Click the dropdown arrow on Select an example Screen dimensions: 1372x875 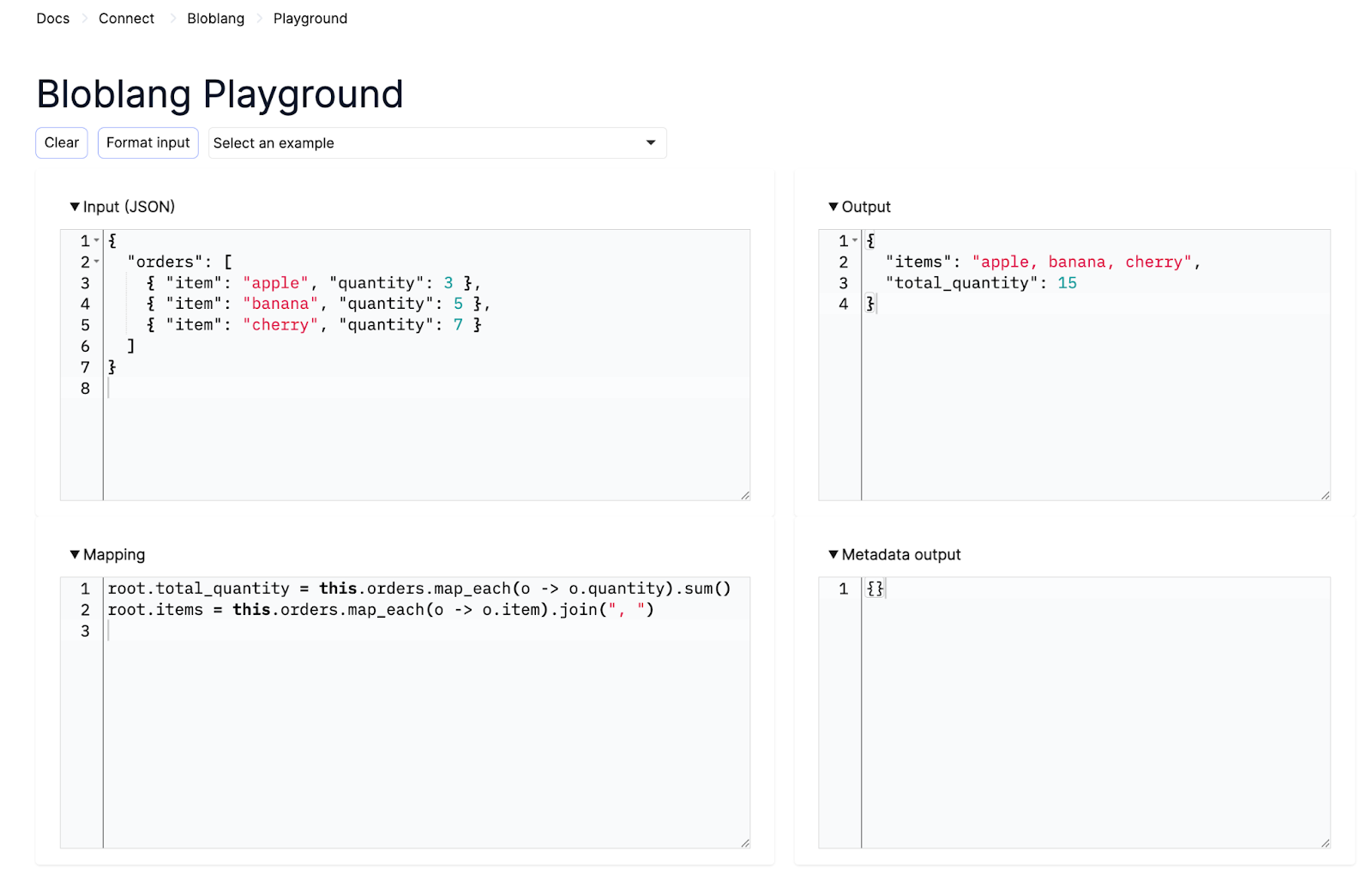650,142
